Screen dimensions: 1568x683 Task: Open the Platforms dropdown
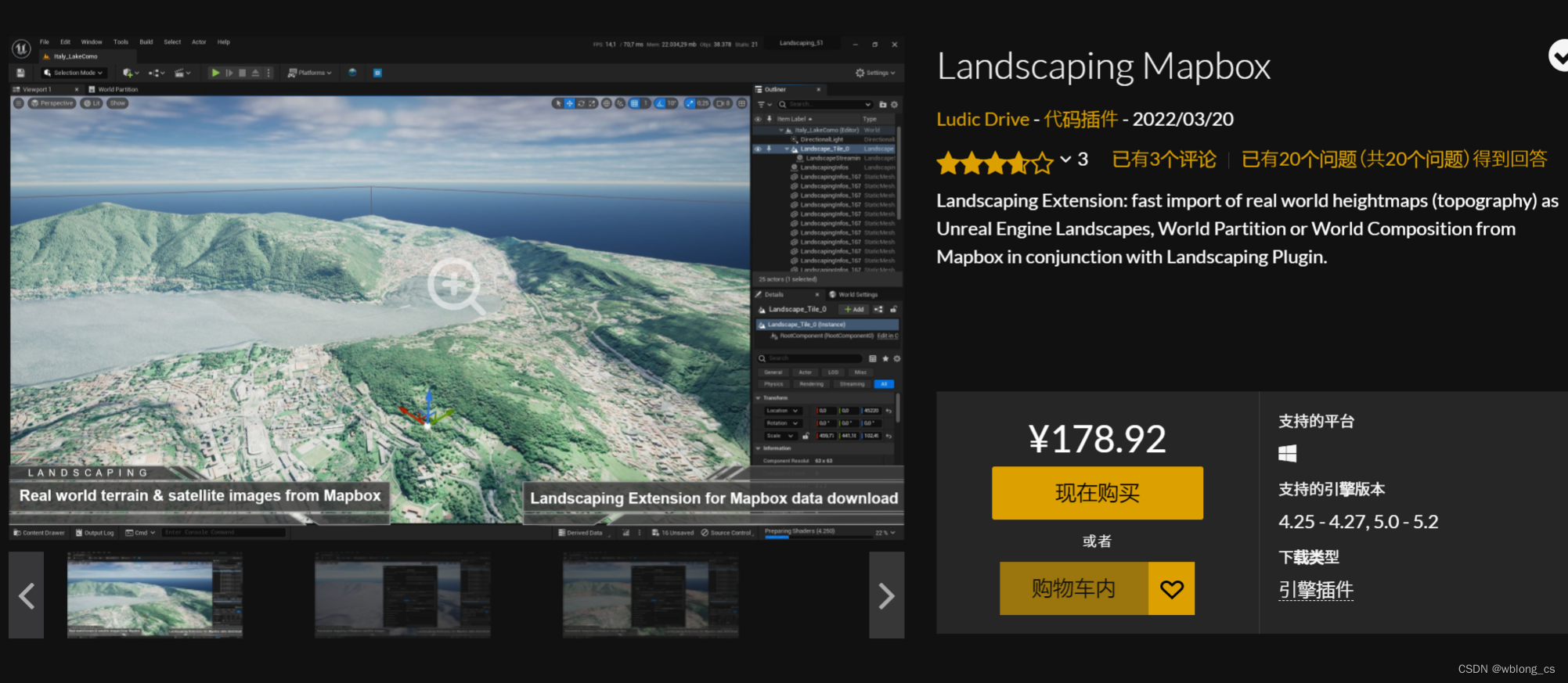[x=310, y=73]
